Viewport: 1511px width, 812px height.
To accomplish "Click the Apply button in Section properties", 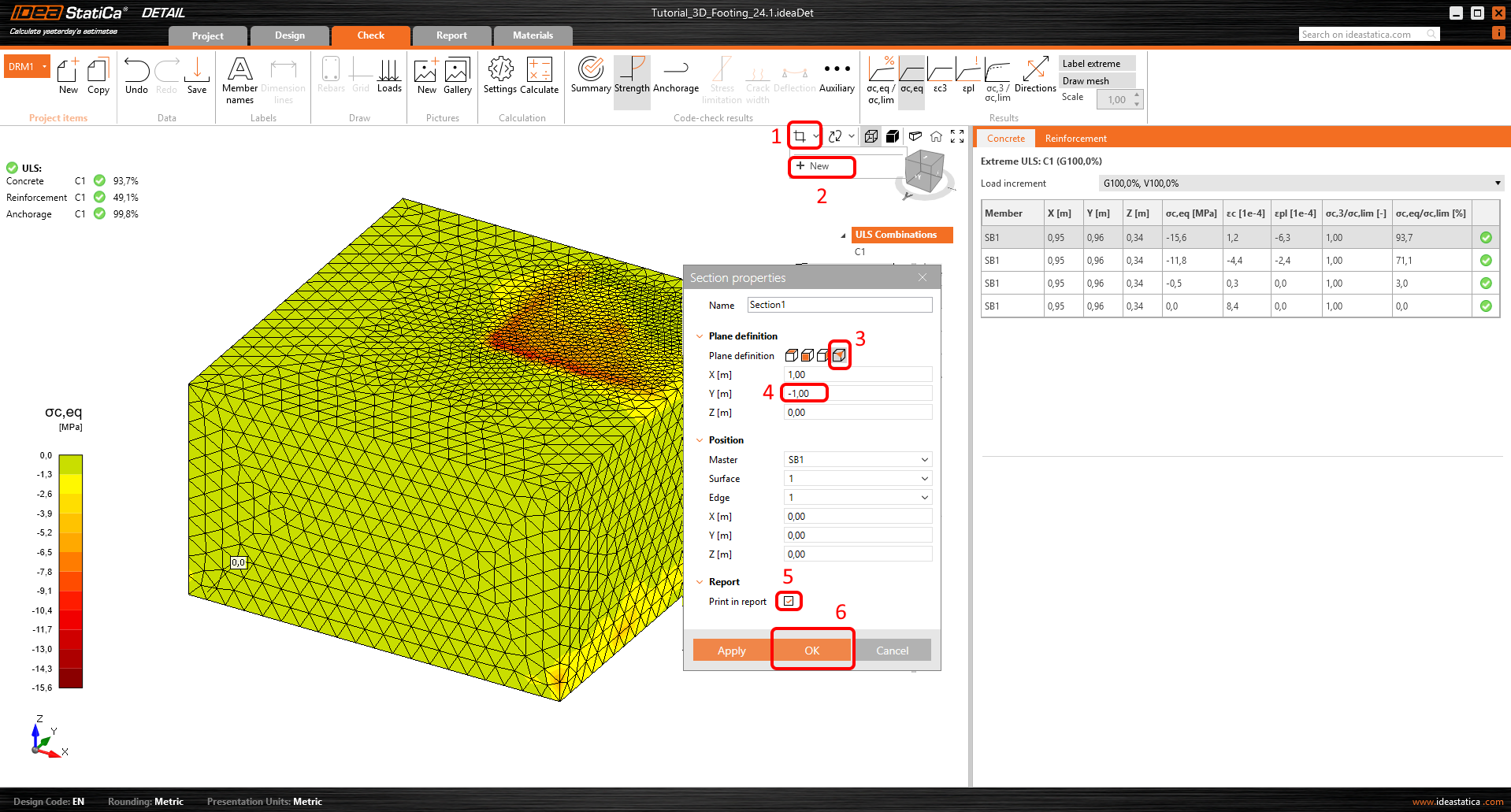I will tap(731, 651).
